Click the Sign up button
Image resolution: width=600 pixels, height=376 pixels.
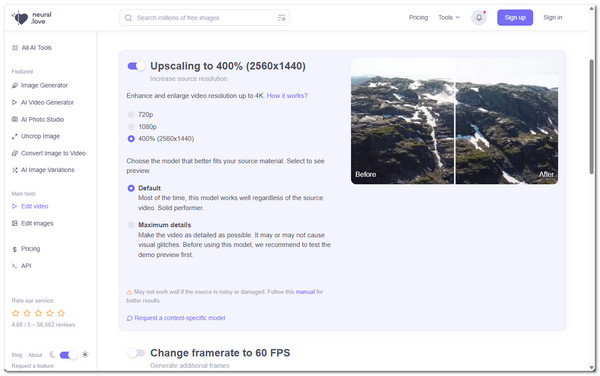coord(515,18)
